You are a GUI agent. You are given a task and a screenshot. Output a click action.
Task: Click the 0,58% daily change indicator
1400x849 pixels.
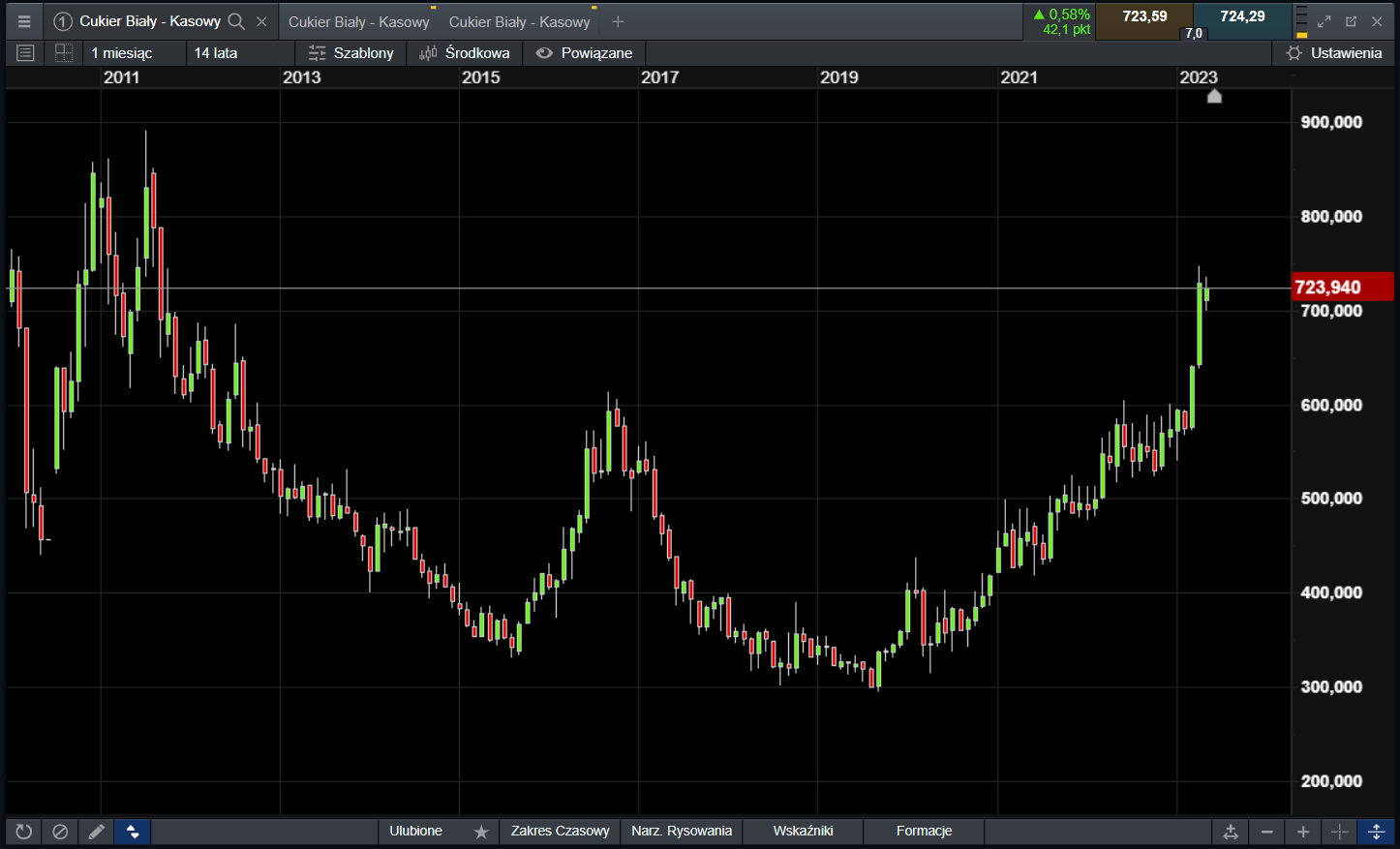coord(1061,21)
